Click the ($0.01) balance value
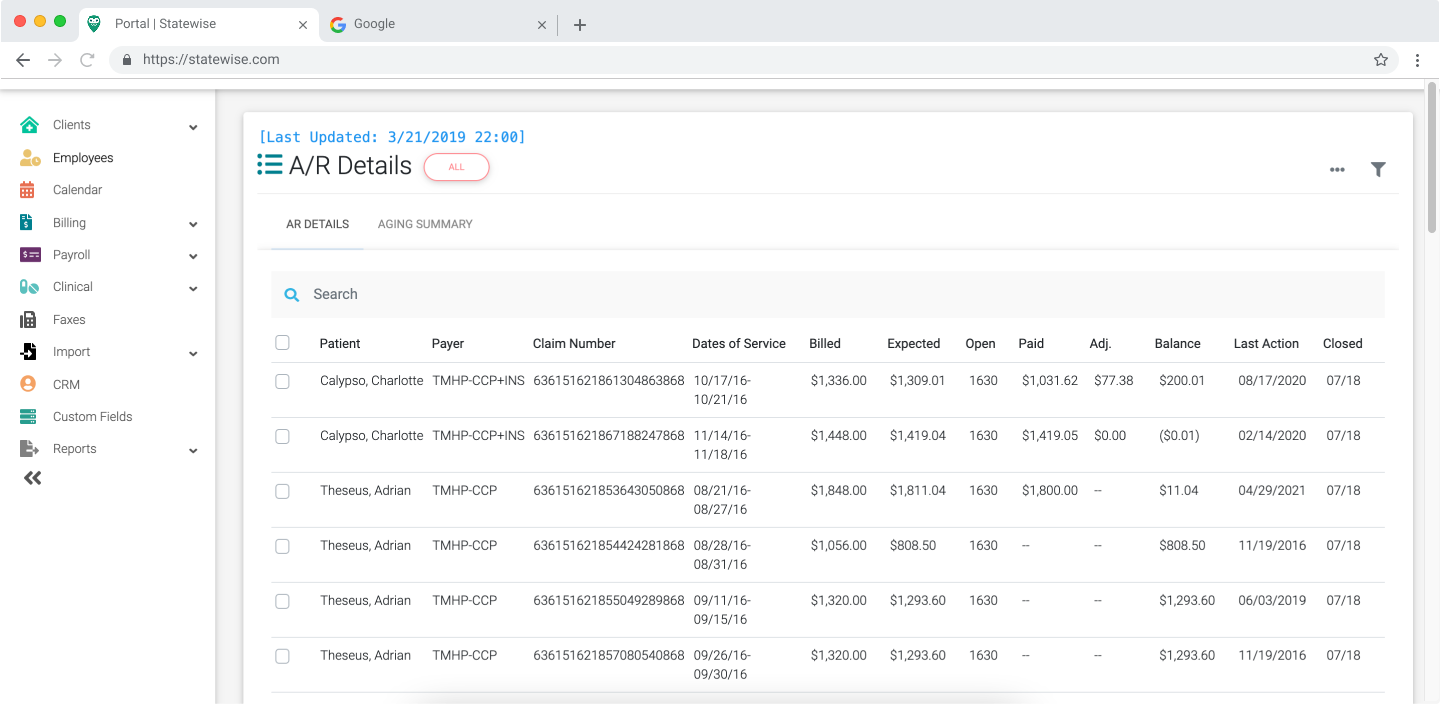This screenshot has height=704, width=1440. (x=1179, y=436)
